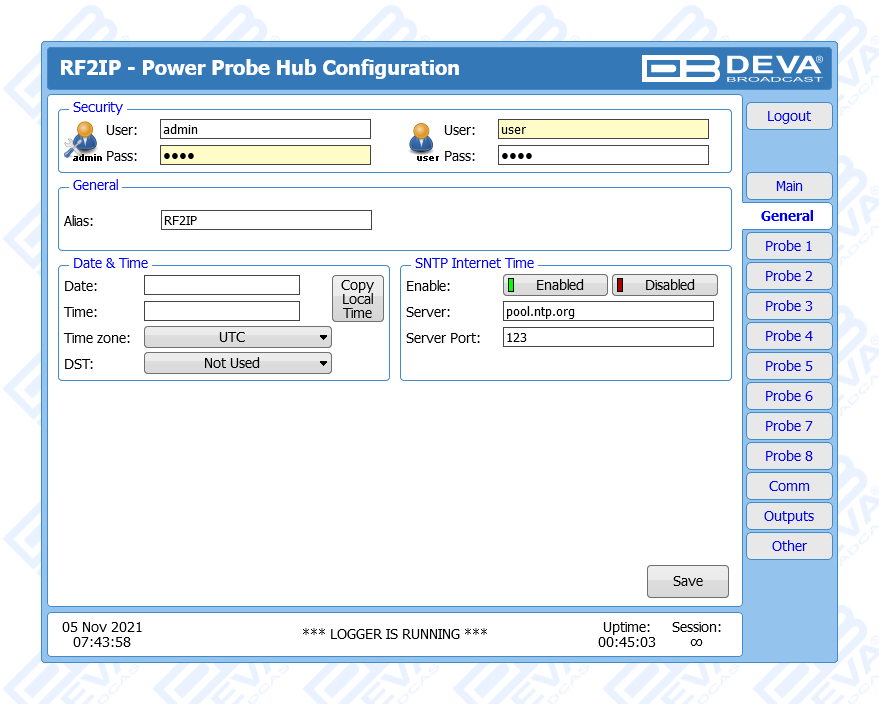Open the Outputs tab
Screen dimensions: 879x704
coord(789,516)
